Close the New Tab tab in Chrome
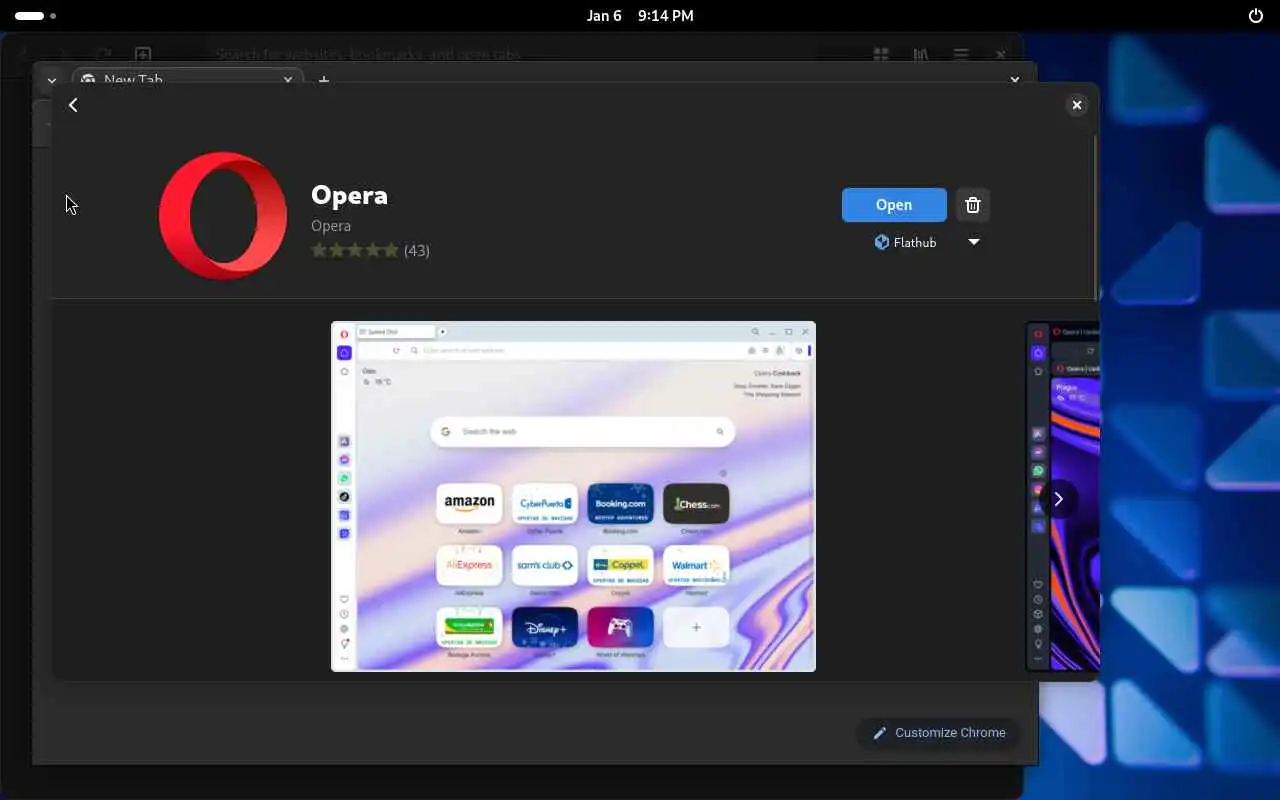The width and height of the screenshot is (1280, 800). (288, 79)
